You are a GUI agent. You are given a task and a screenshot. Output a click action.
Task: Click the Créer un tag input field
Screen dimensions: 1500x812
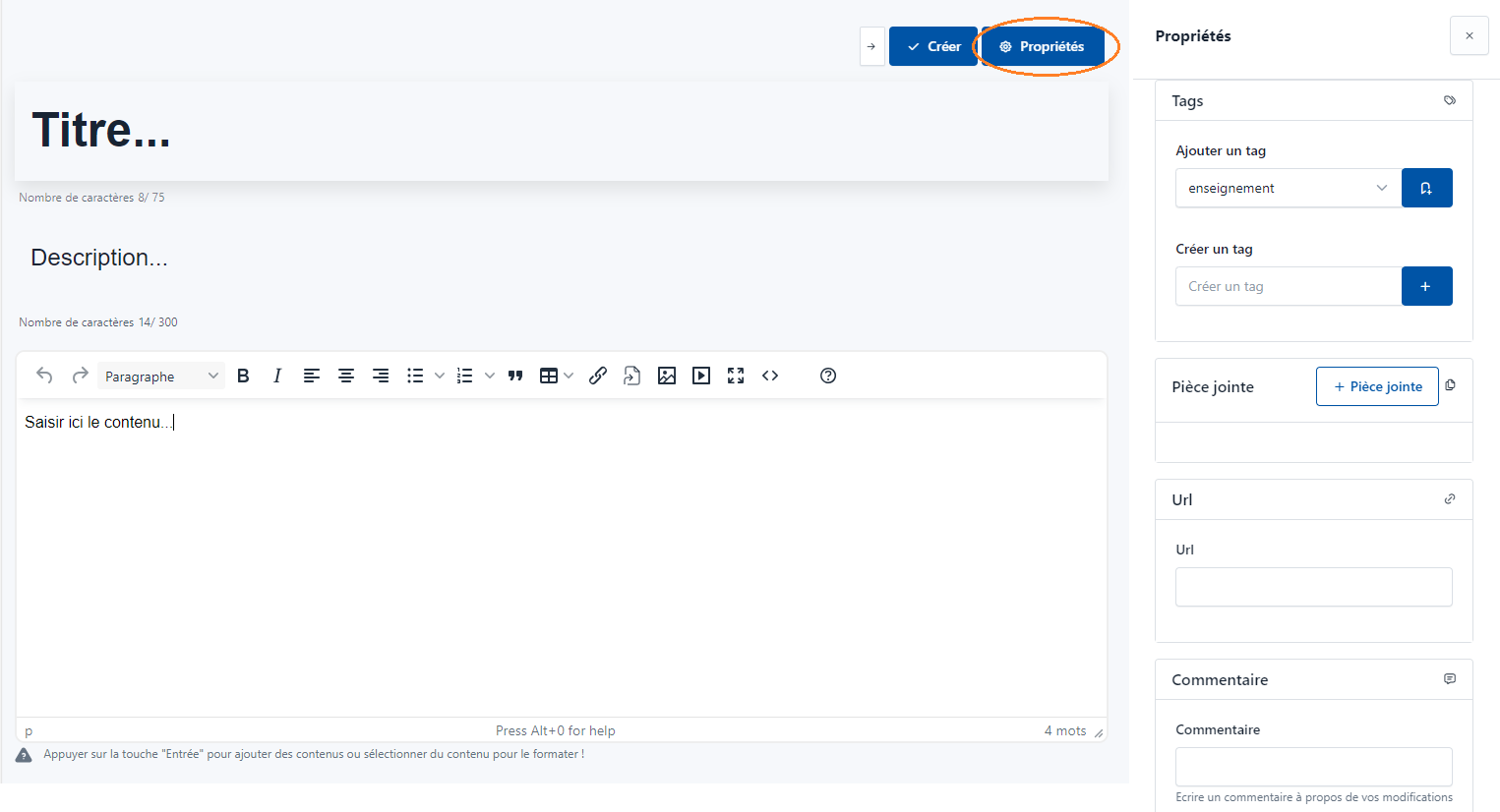coord(1288,286)
